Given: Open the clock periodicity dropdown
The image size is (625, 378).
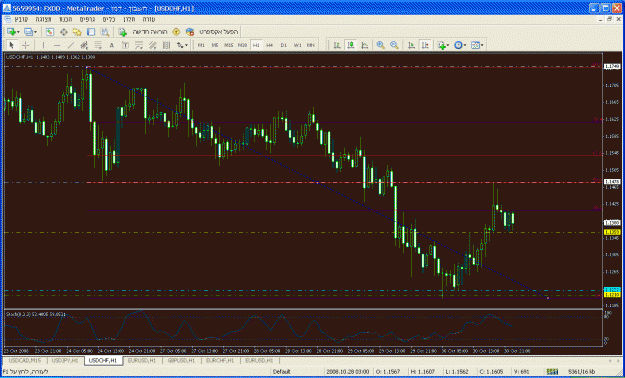Looking at the screenshot, I should pyautogui.click(x=460, y=45).
